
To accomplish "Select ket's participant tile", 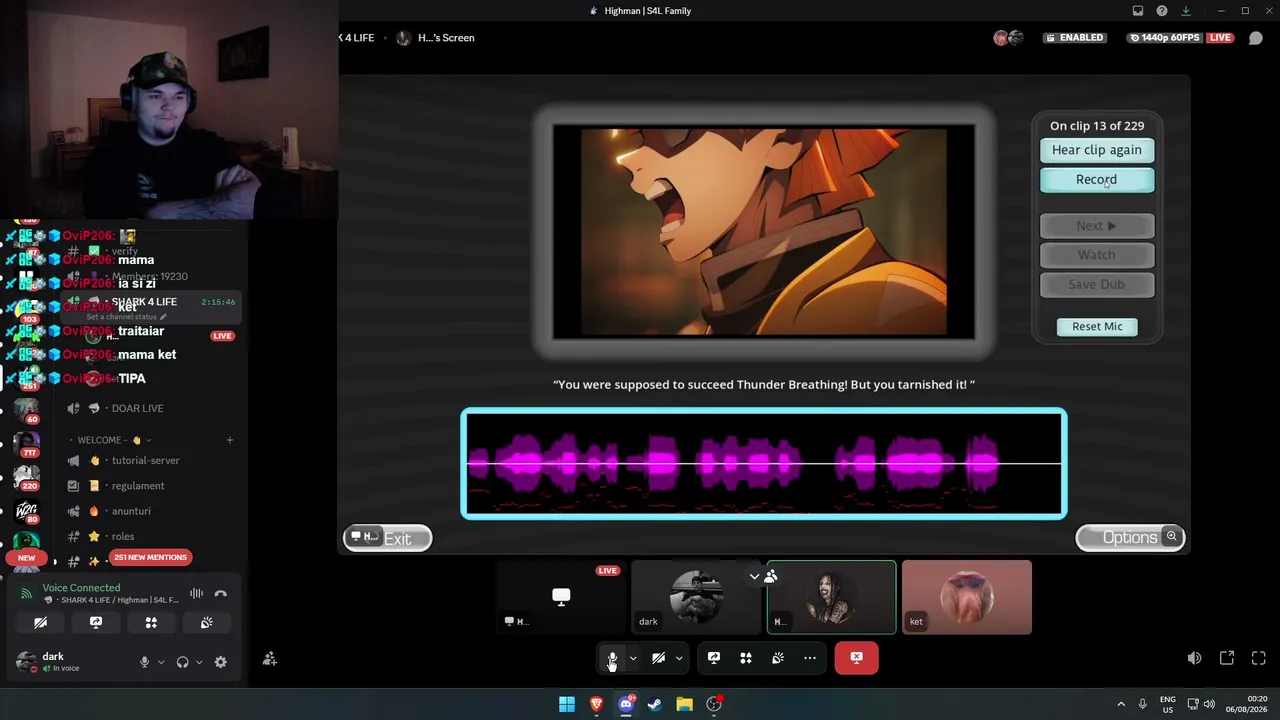I will point(967,598).
